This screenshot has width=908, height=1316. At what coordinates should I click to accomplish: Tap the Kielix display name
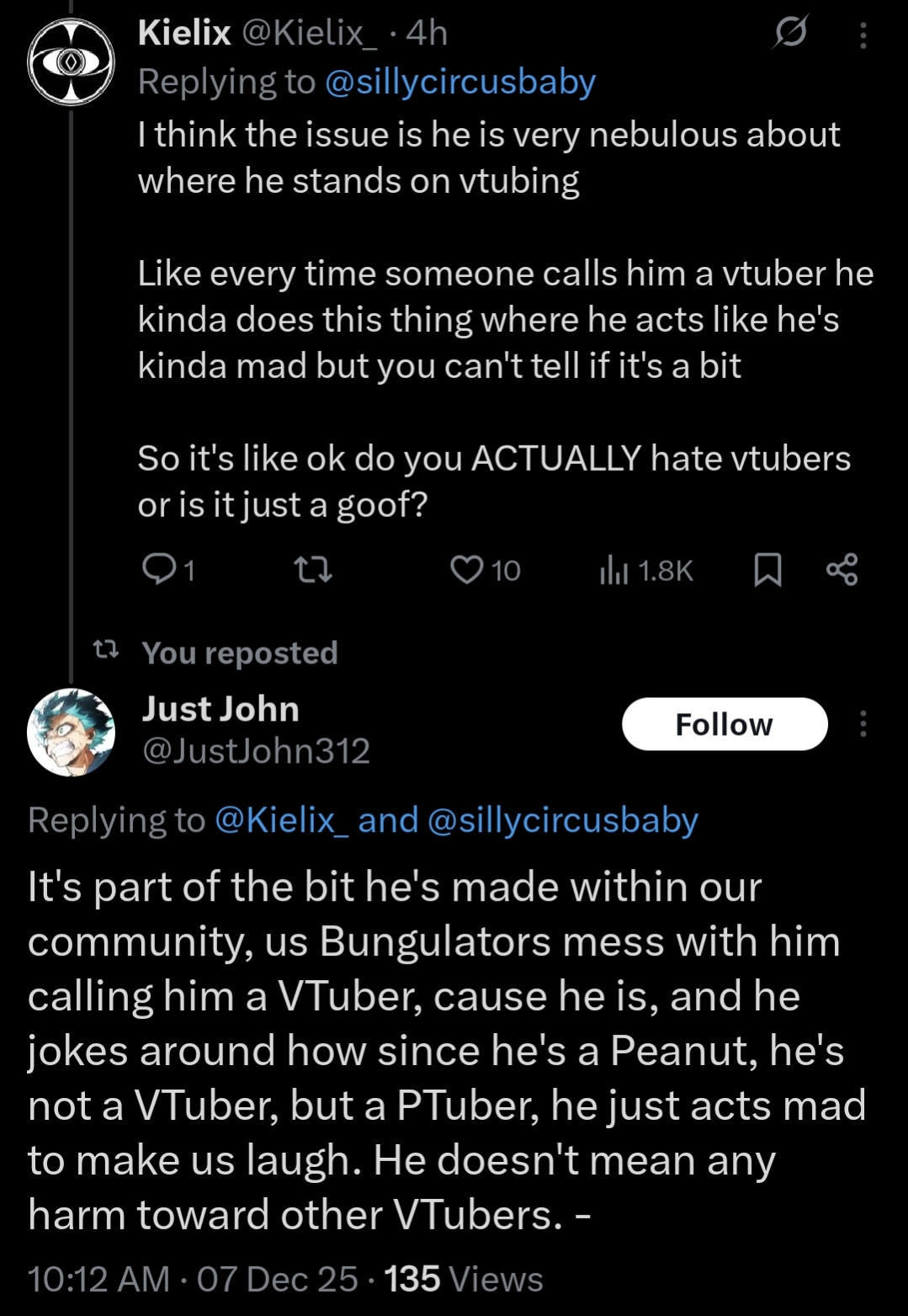tap(184, 34)
